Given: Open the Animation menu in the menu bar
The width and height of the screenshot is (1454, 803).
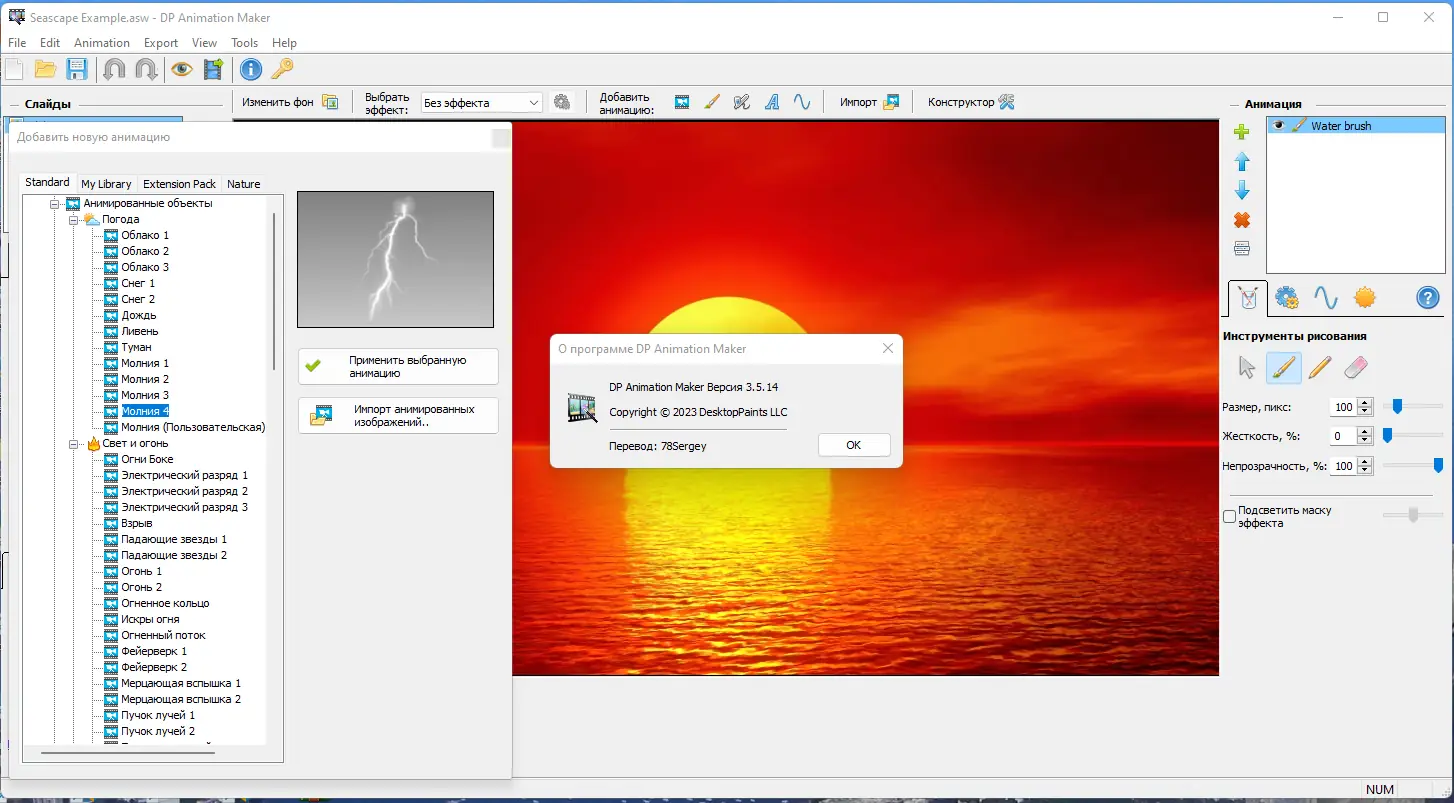Looking at the screenshot, I should coord(101,42).
